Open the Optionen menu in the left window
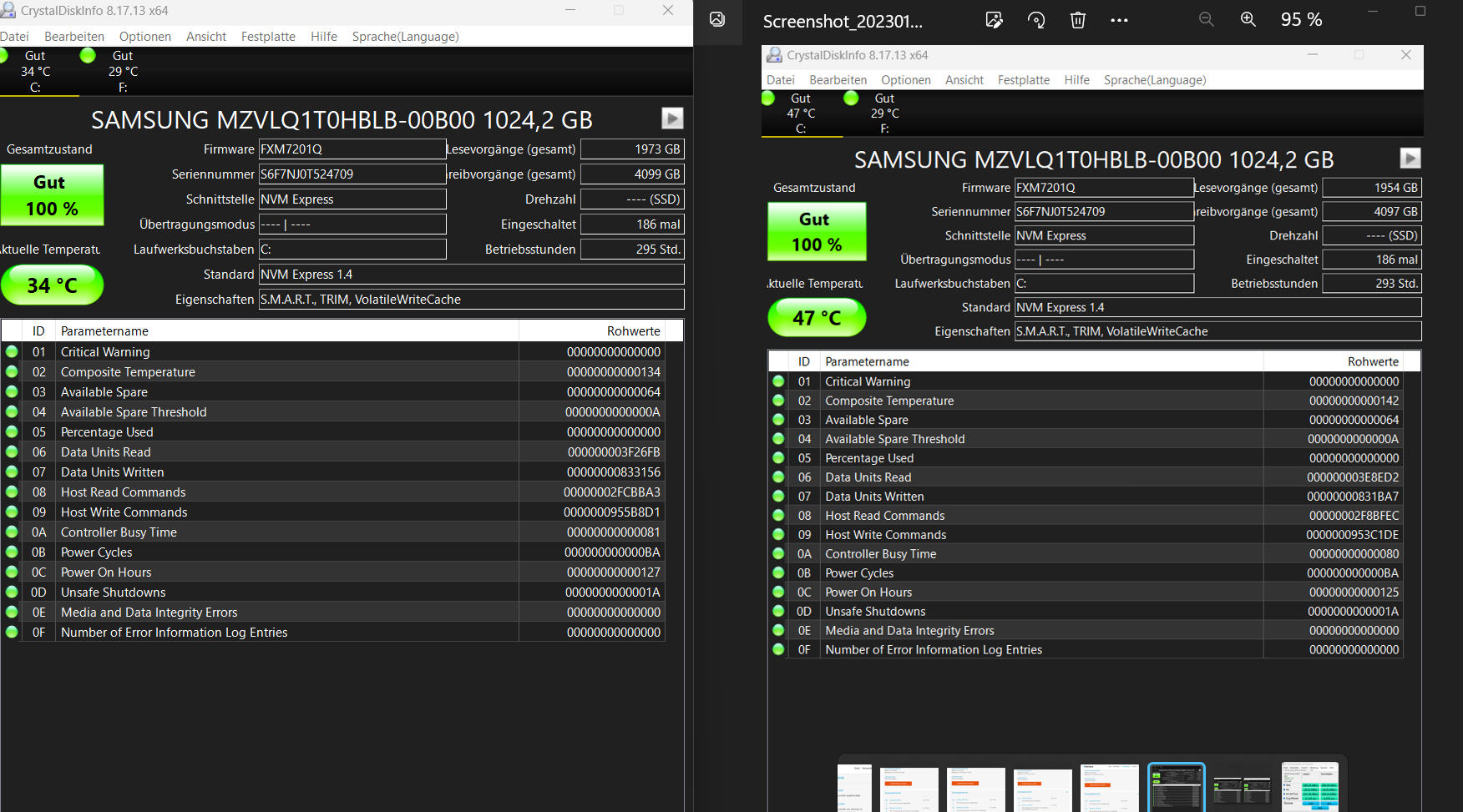 pos(145,37)
